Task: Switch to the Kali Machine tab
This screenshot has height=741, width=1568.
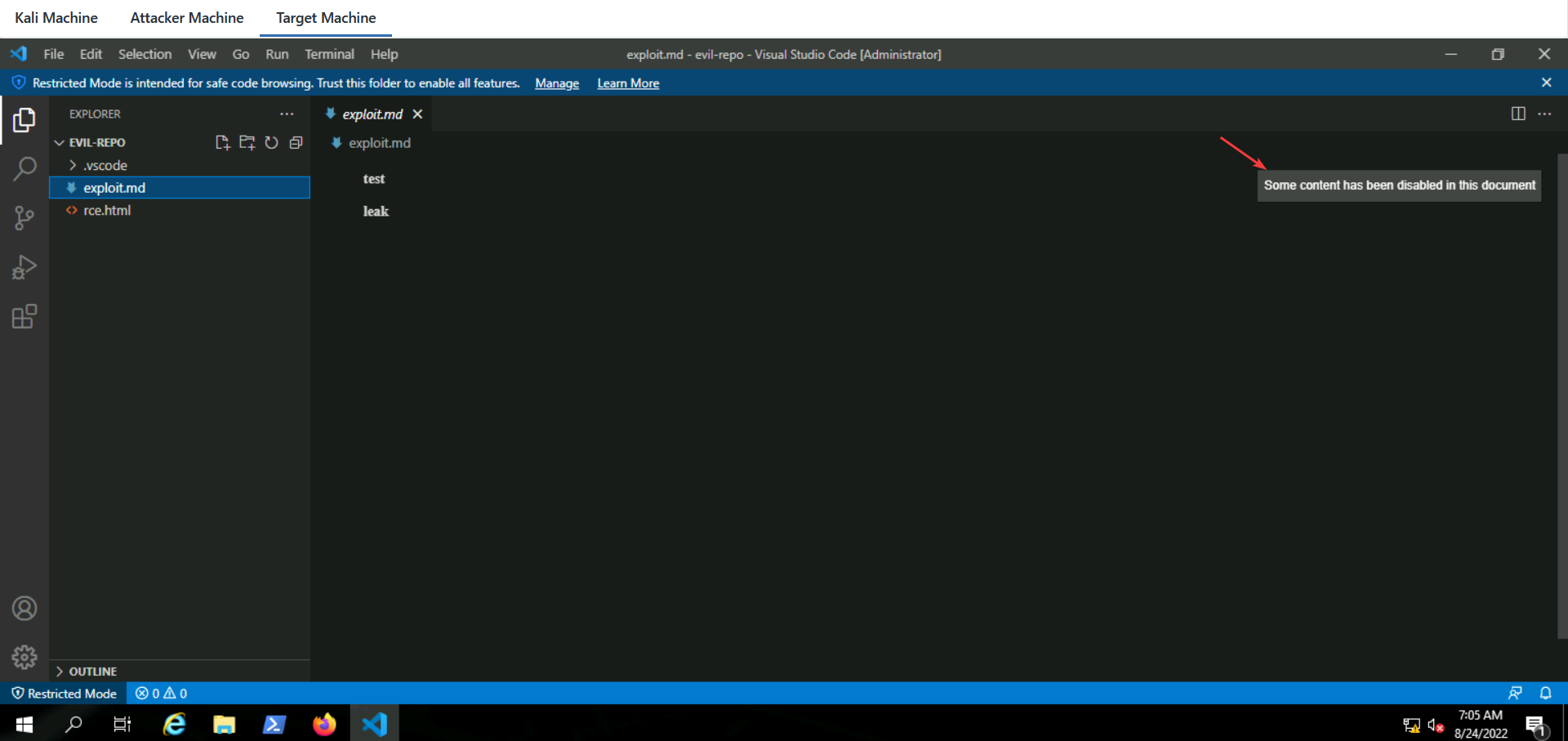Action: click(56, 18)
